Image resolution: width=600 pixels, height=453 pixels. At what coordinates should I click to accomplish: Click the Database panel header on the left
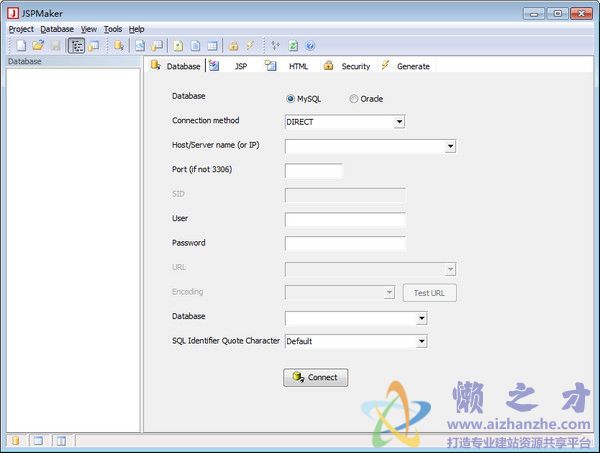click(73, 61)
